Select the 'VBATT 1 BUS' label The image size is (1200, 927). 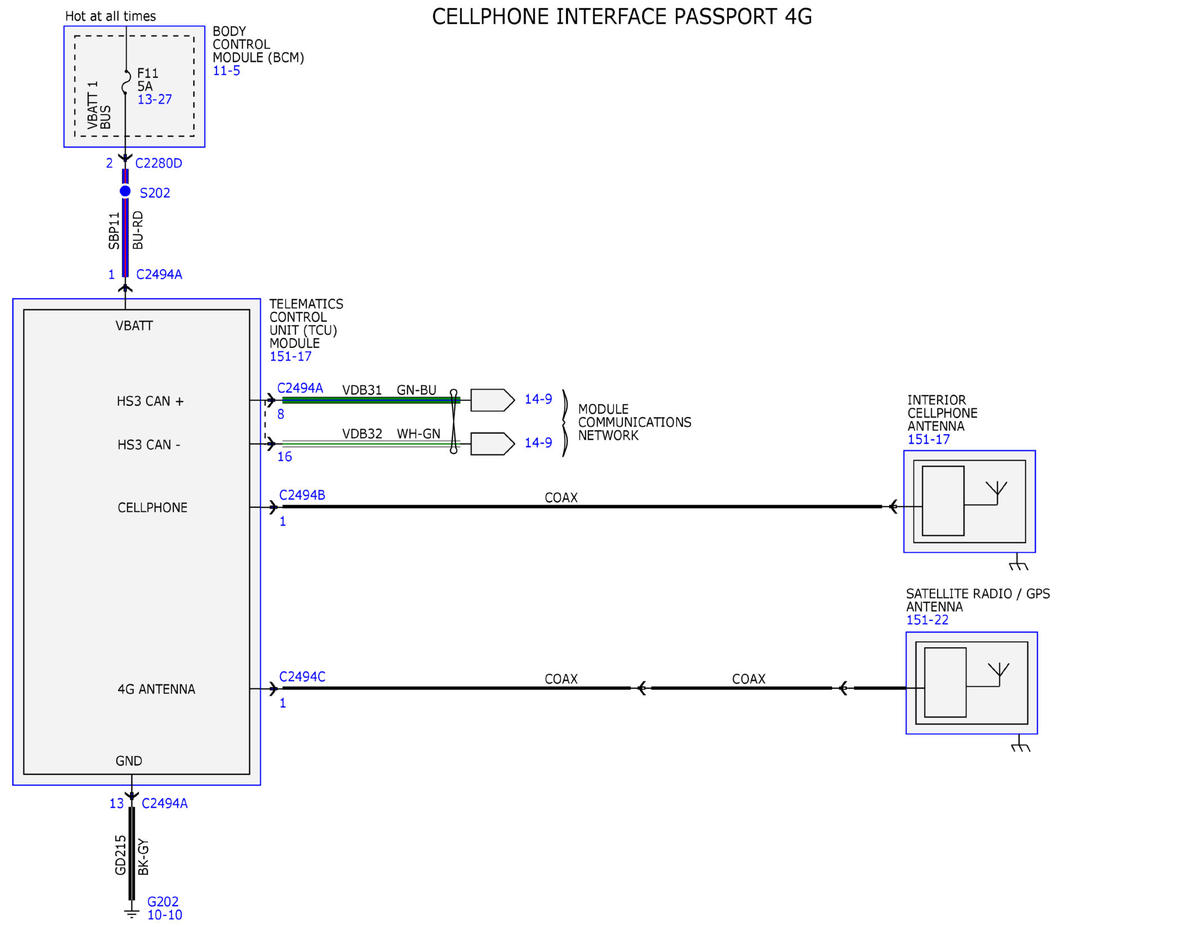coord(99,105)
